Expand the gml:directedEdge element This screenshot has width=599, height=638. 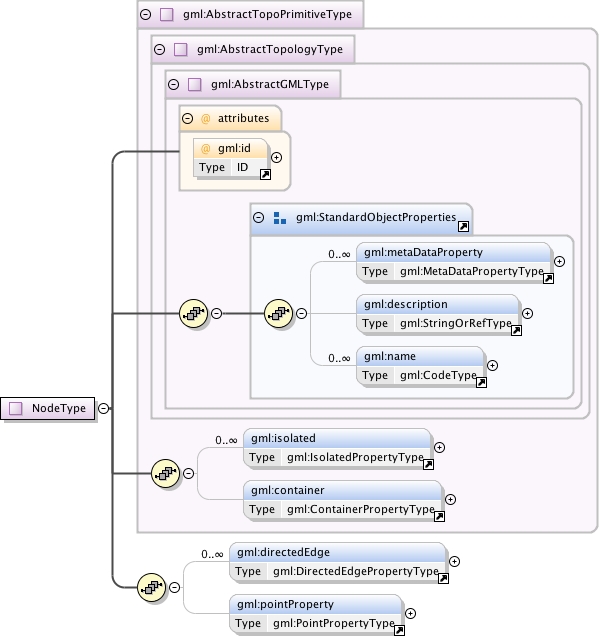(455, 562)
